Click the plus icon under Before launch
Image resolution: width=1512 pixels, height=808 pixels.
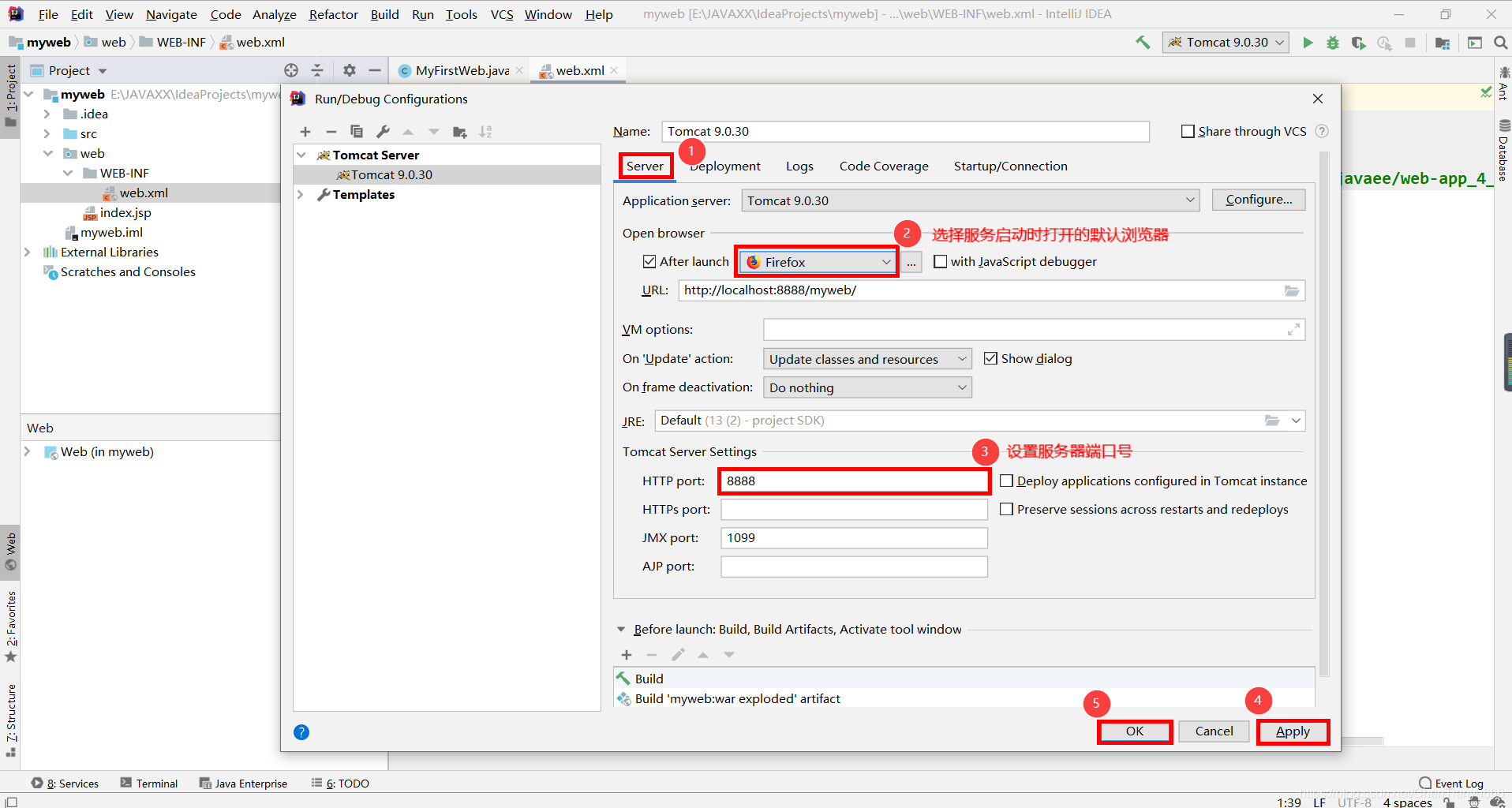pyautogui.click(x=627, y=655)
